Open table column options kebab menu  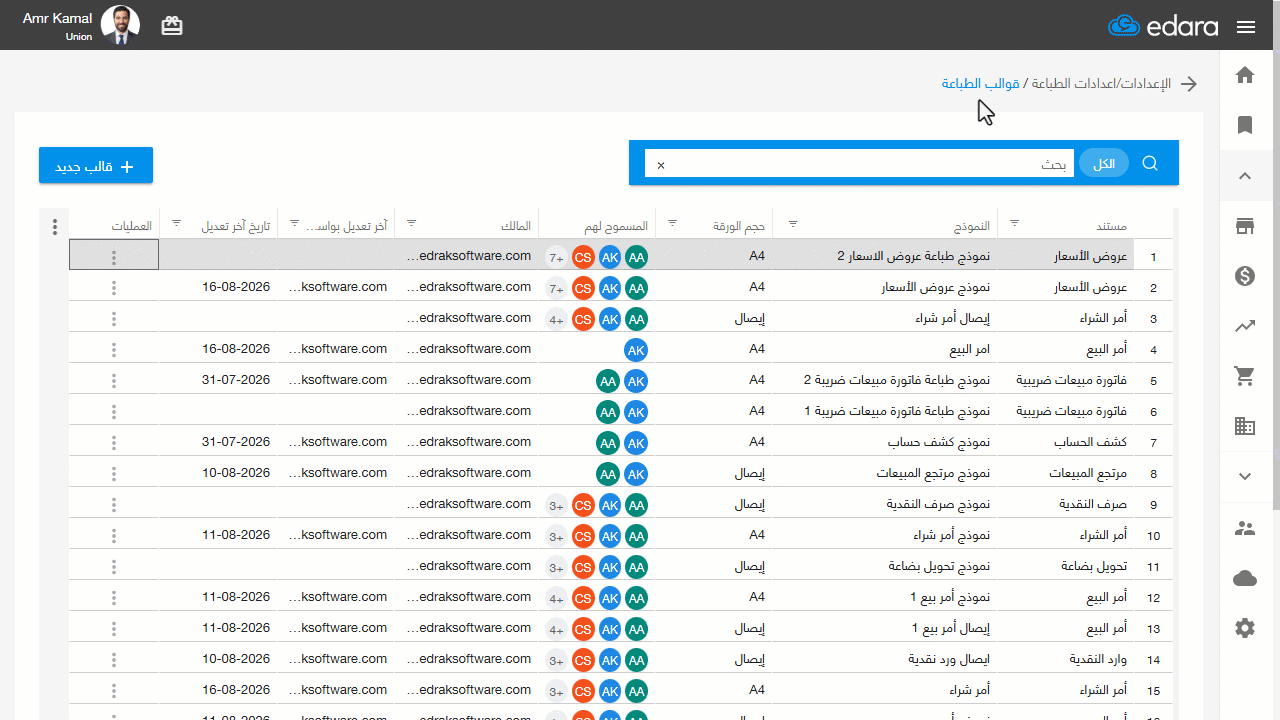click(55, 227)
